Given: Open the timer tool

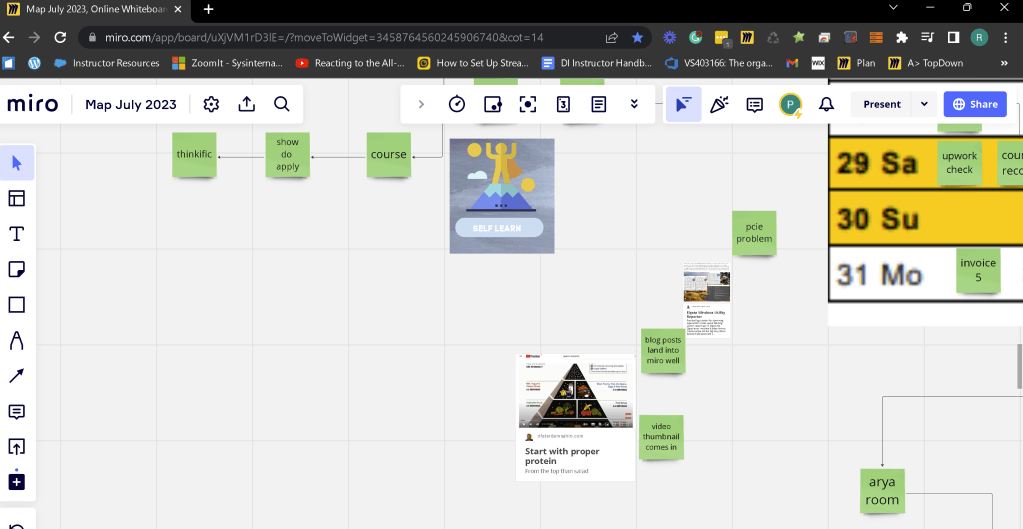Looking at the screenshot, I should (457, 104).
